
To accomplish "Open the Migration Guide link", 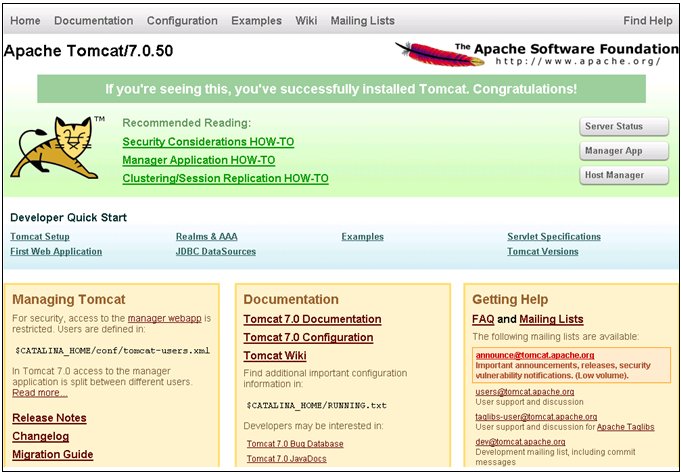I will (53, 454).
